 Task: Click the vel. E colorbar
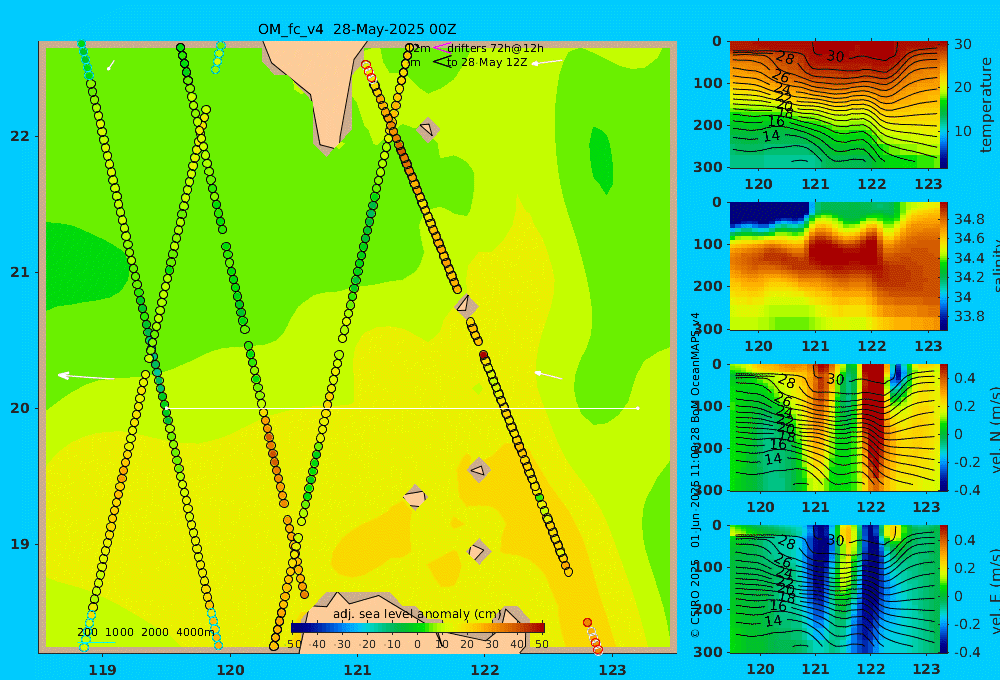(x=943, y=589)
